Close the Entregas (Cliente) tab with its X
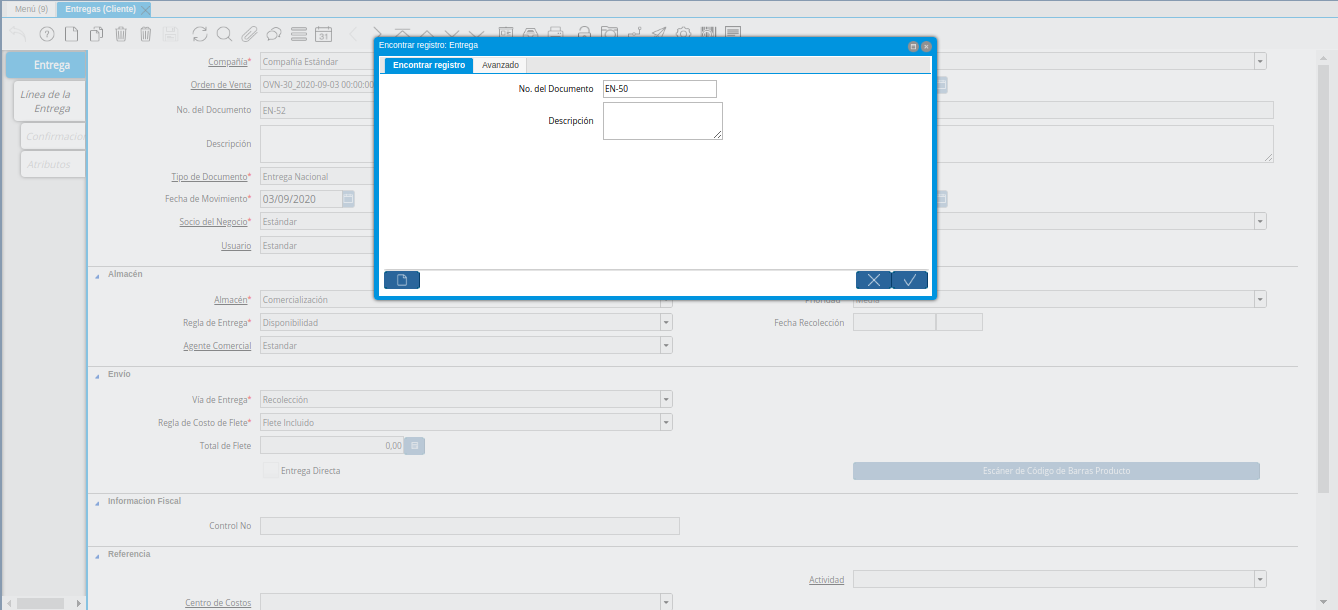Image resolution: width=1338 pixels, height=610 pixels. (x=145, y=9)
